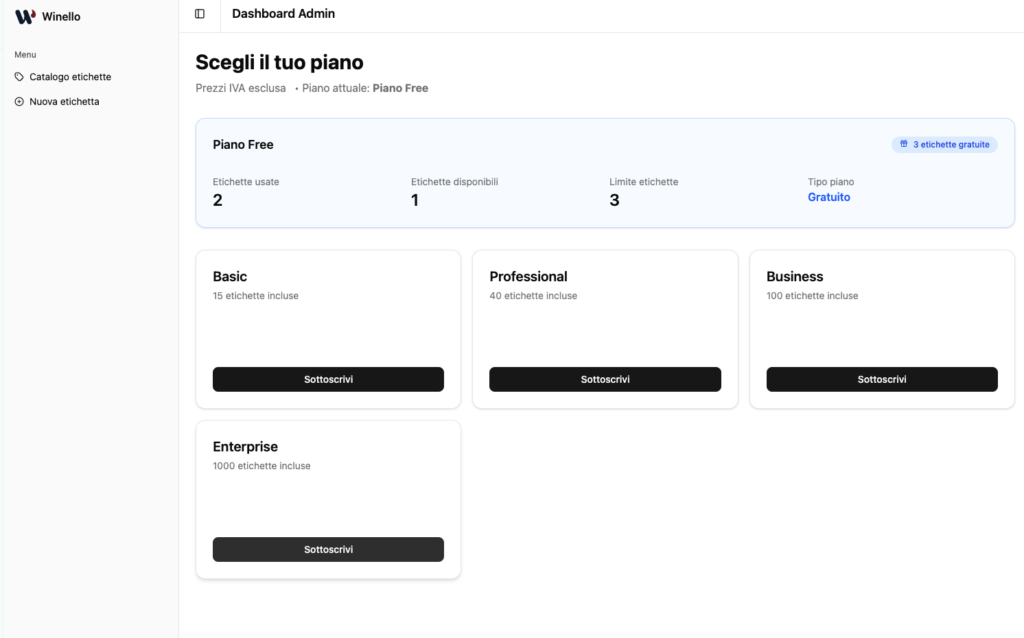
Task: Subscribe to the Professional plan
Action: point(605,380)
